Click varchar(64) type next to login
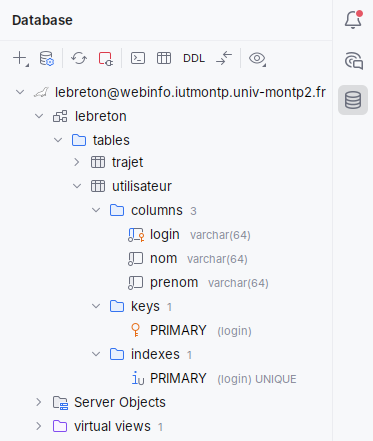This screenshot has width=373, height=441. click(220, 235)
